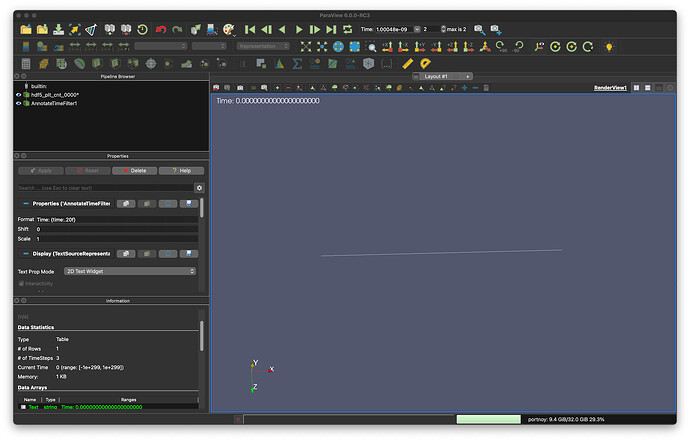Toggle animation loop
Screen dimensions: 690x440
click(x=348, y=29)
